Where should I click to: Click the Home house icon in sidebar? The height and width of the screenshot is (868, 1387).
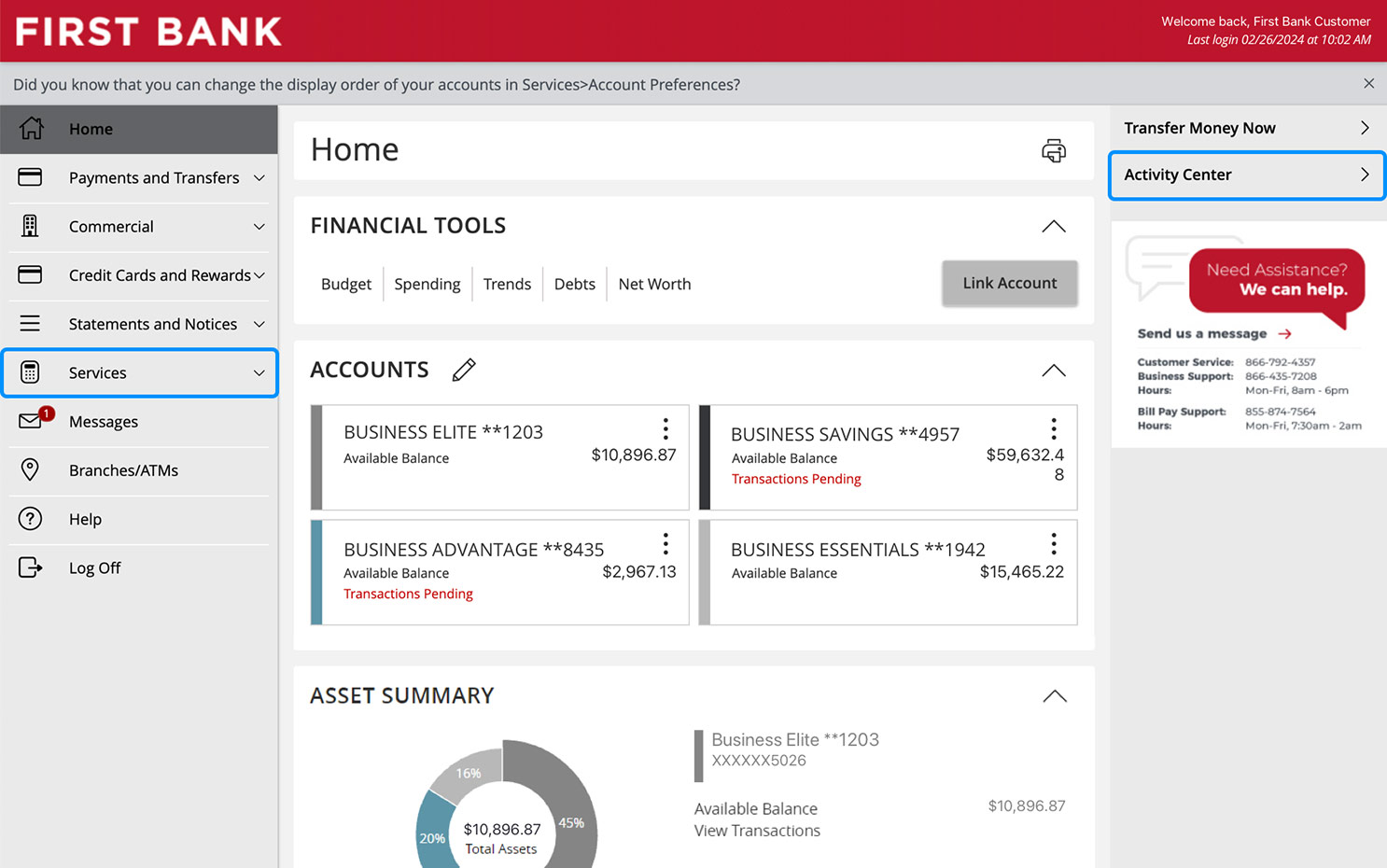coord(31,129)
